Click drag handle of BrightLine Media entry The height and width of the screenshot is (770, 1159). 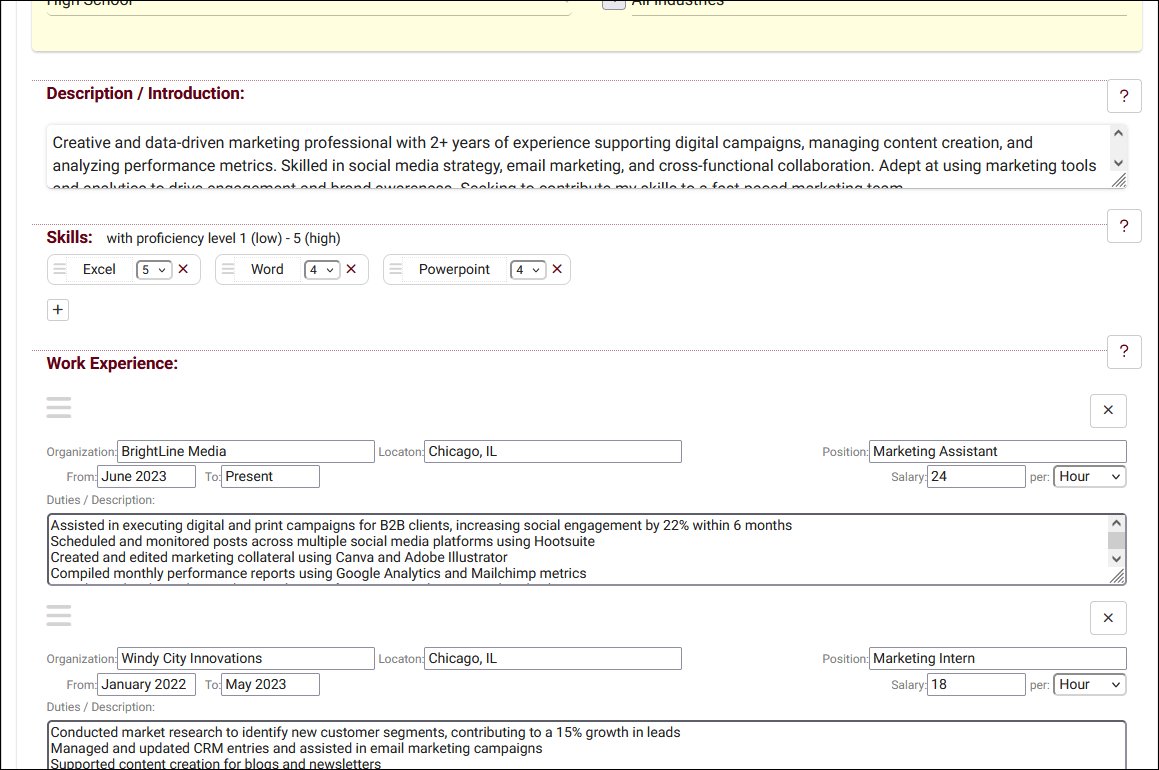(59, 408)
